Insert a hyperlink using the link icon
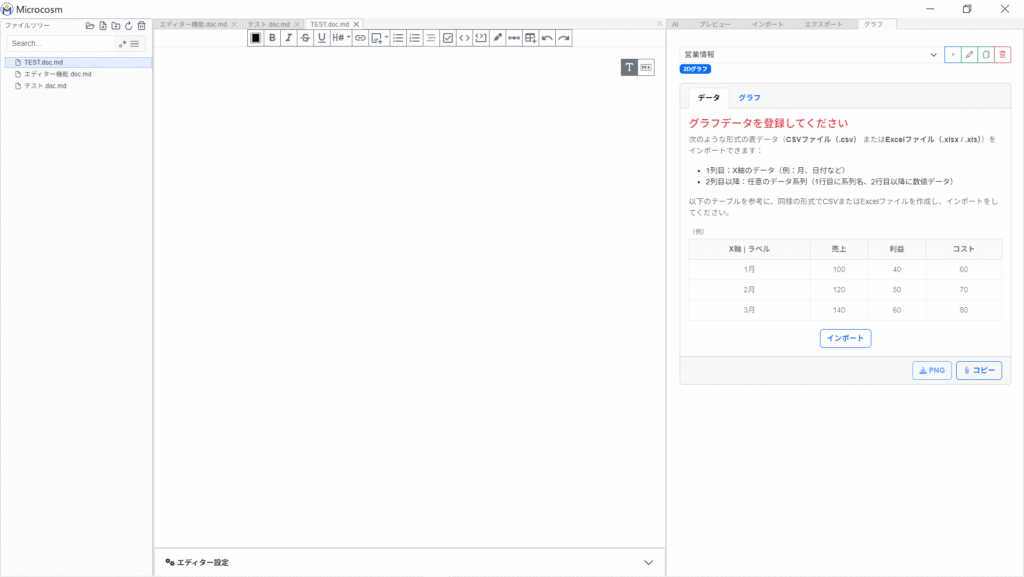The image size is (1024, 577). [x=360, y=38]
